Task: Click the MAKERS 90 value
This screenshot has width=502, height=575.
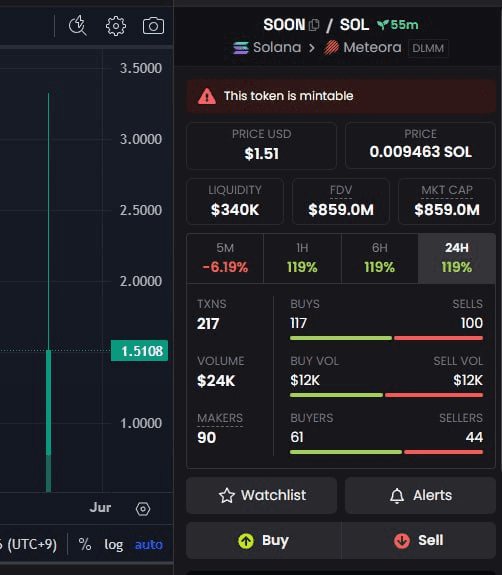Action: 206,438
